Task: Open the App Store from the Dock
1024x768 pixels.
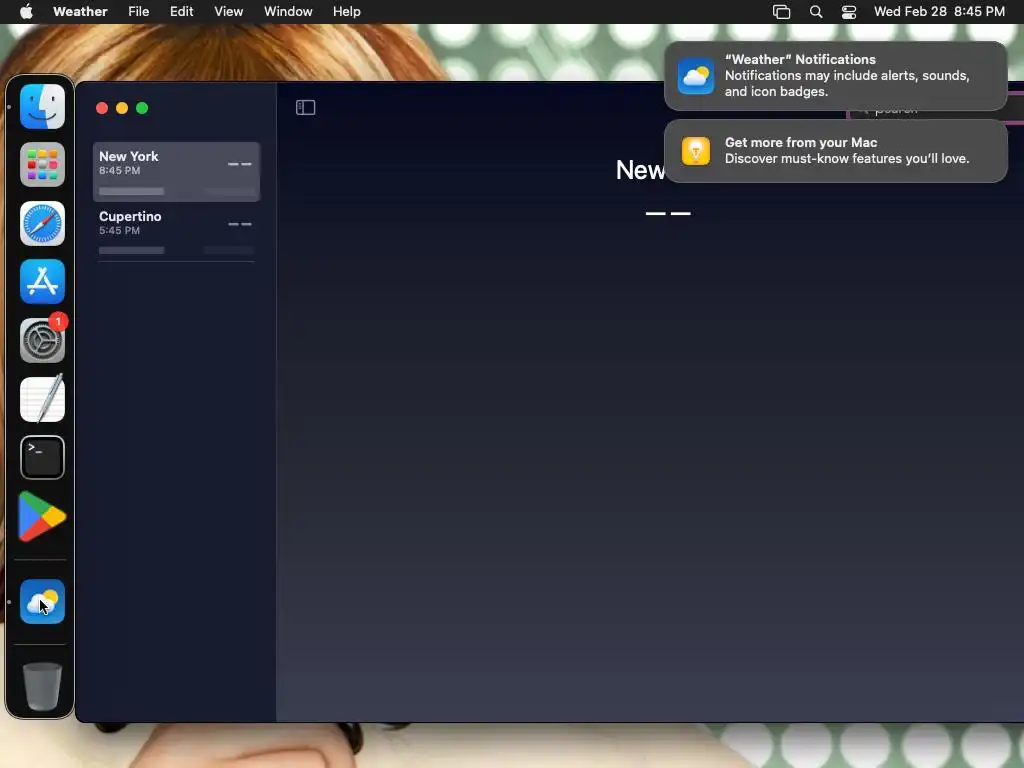Action: click(x=42, y=281)
